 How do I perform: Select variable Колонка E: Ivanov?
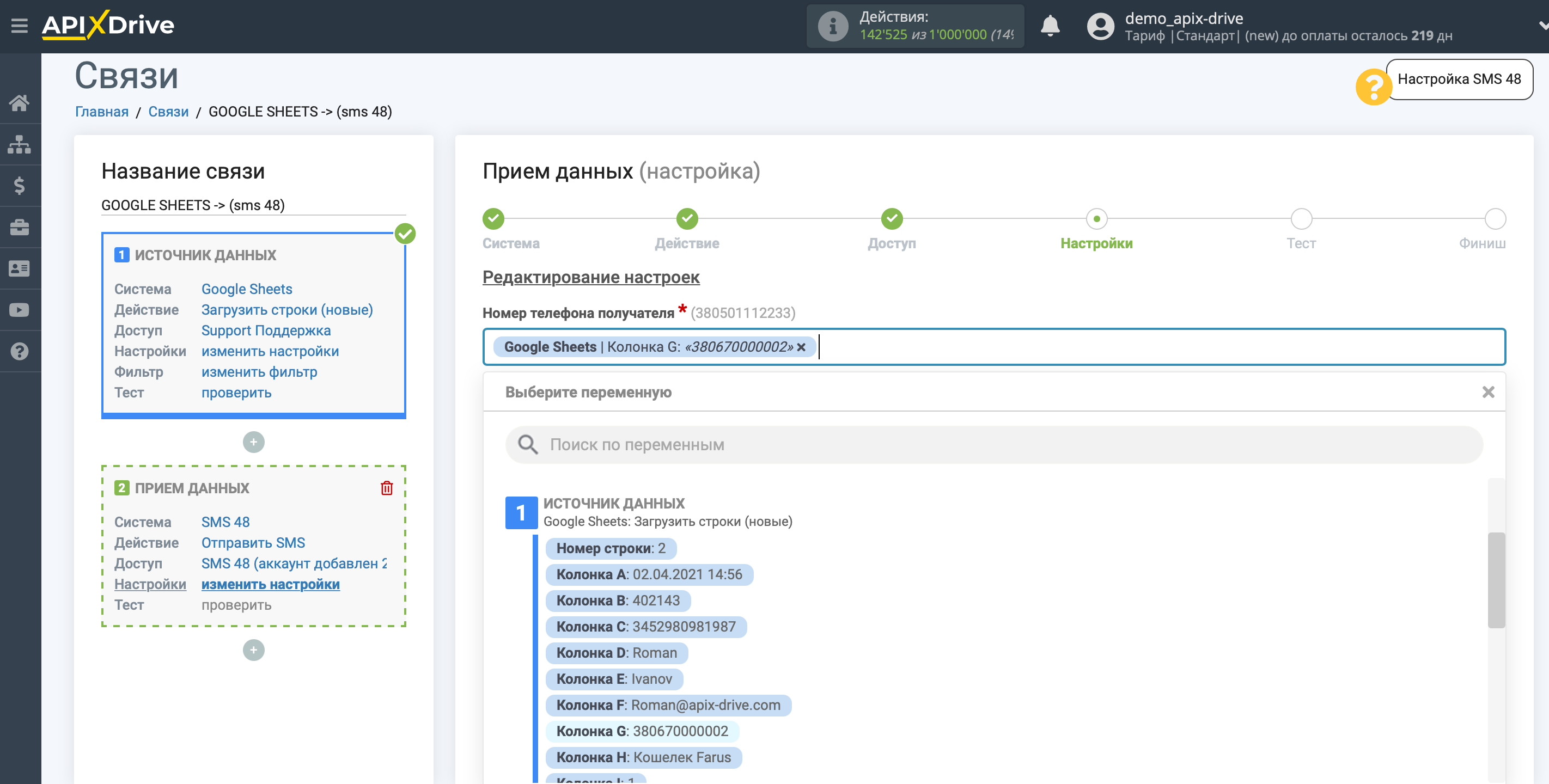[614, 679]
